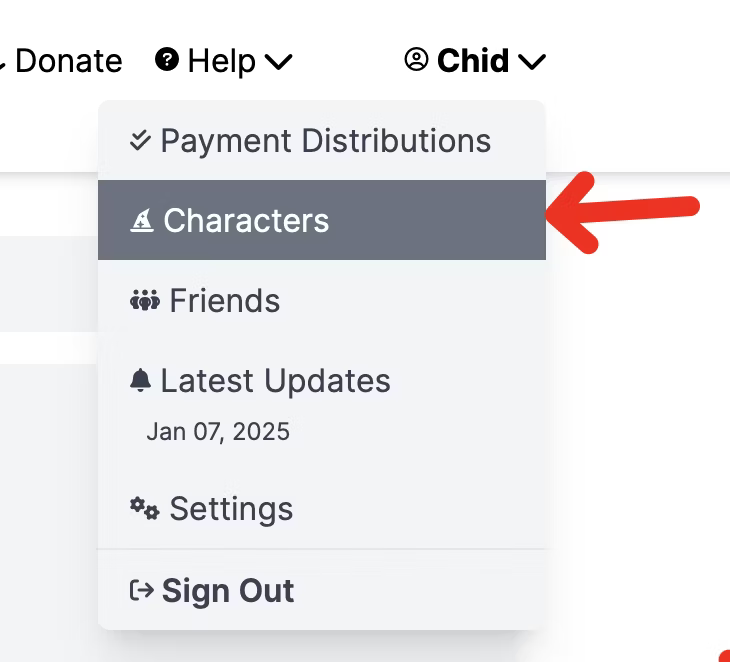This screenshot has height=662, width=730.
Task: Click the Jan 07, 2025 update date
Action: [x=218, y=432]
